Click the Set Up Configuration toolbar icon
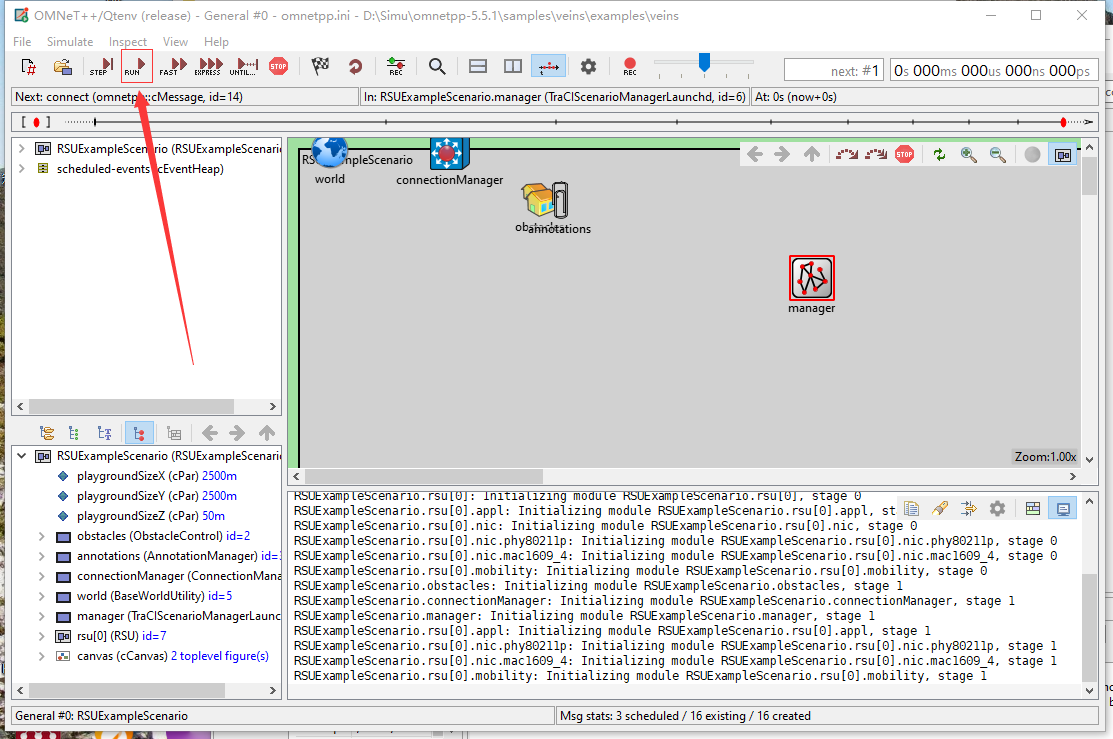 (28, 67)
